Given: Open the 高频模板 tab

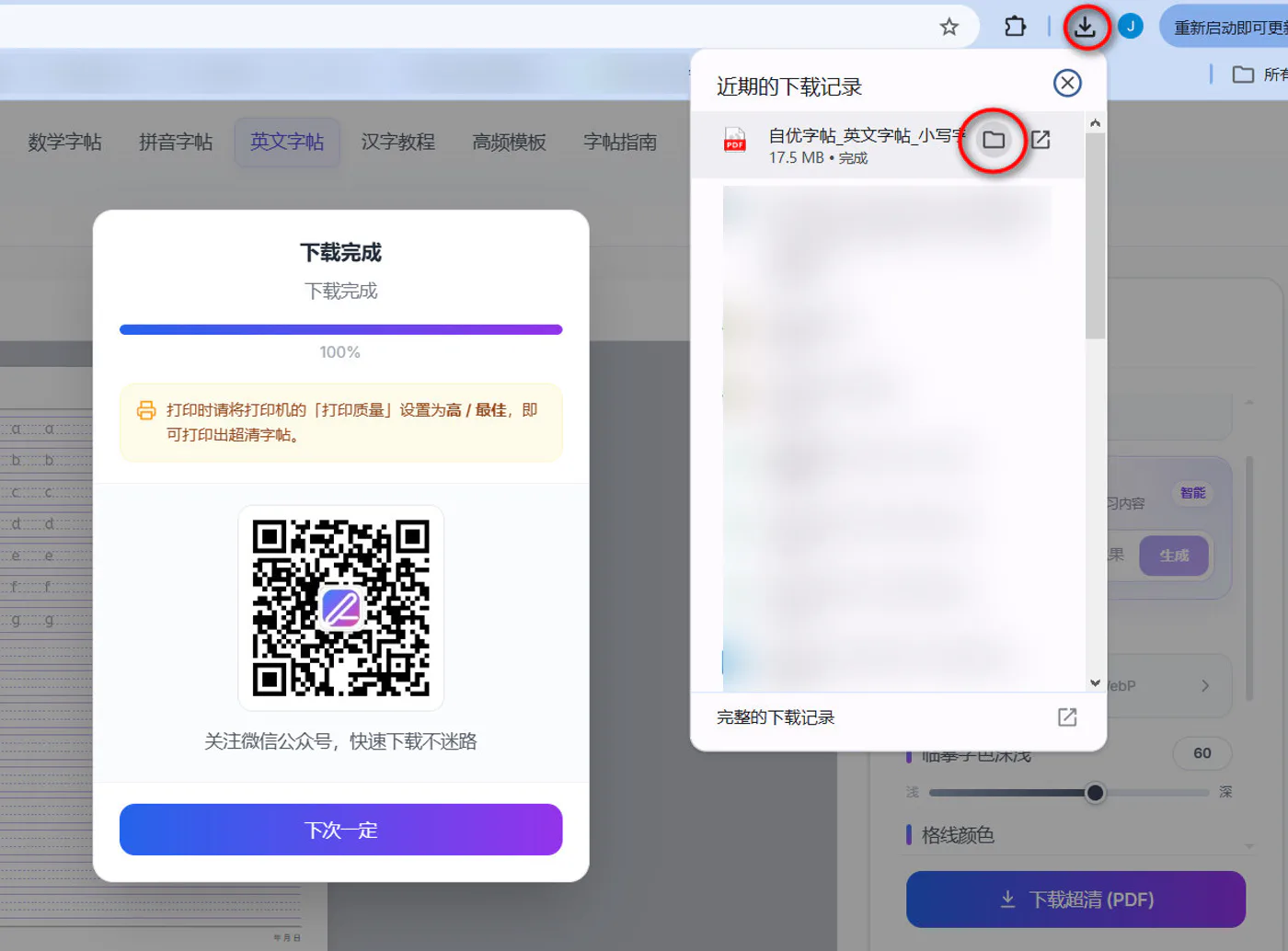Looking at the screenshot, I should click(509, 142).
